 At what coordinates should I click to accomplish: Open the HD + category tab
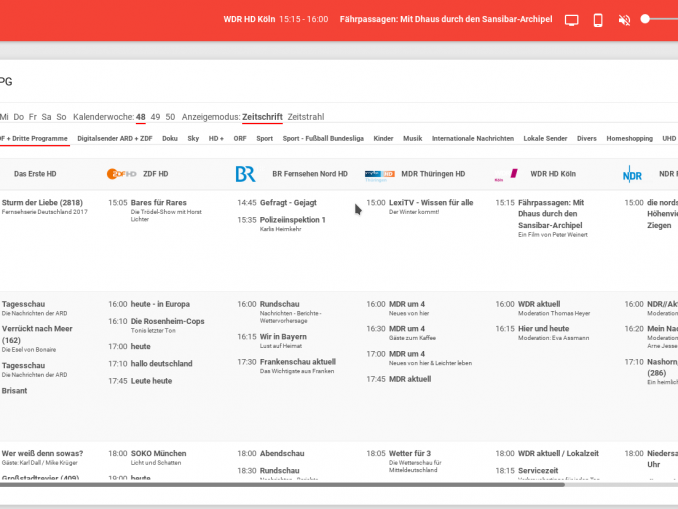point(216,138)
